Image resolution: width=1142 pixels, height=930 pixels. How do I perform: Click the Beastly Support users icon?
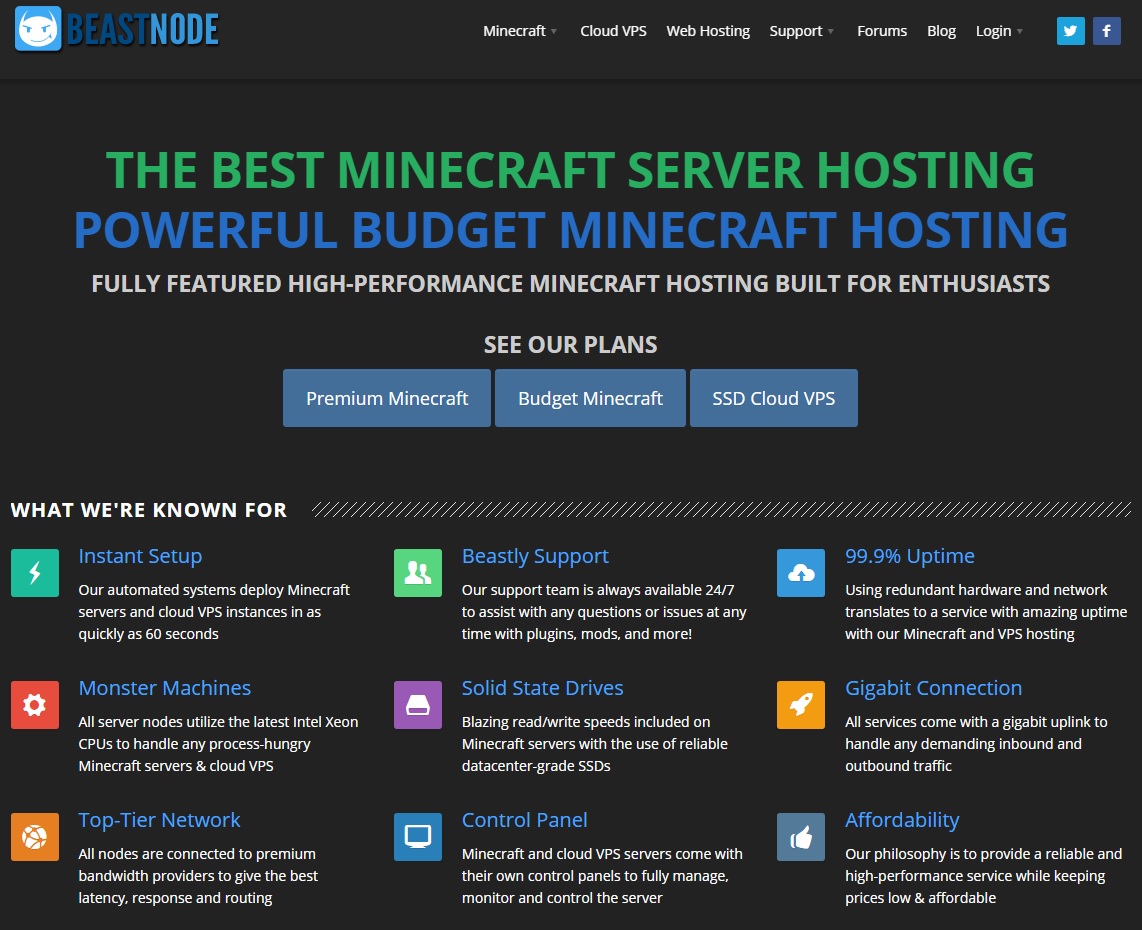[417, 572]
